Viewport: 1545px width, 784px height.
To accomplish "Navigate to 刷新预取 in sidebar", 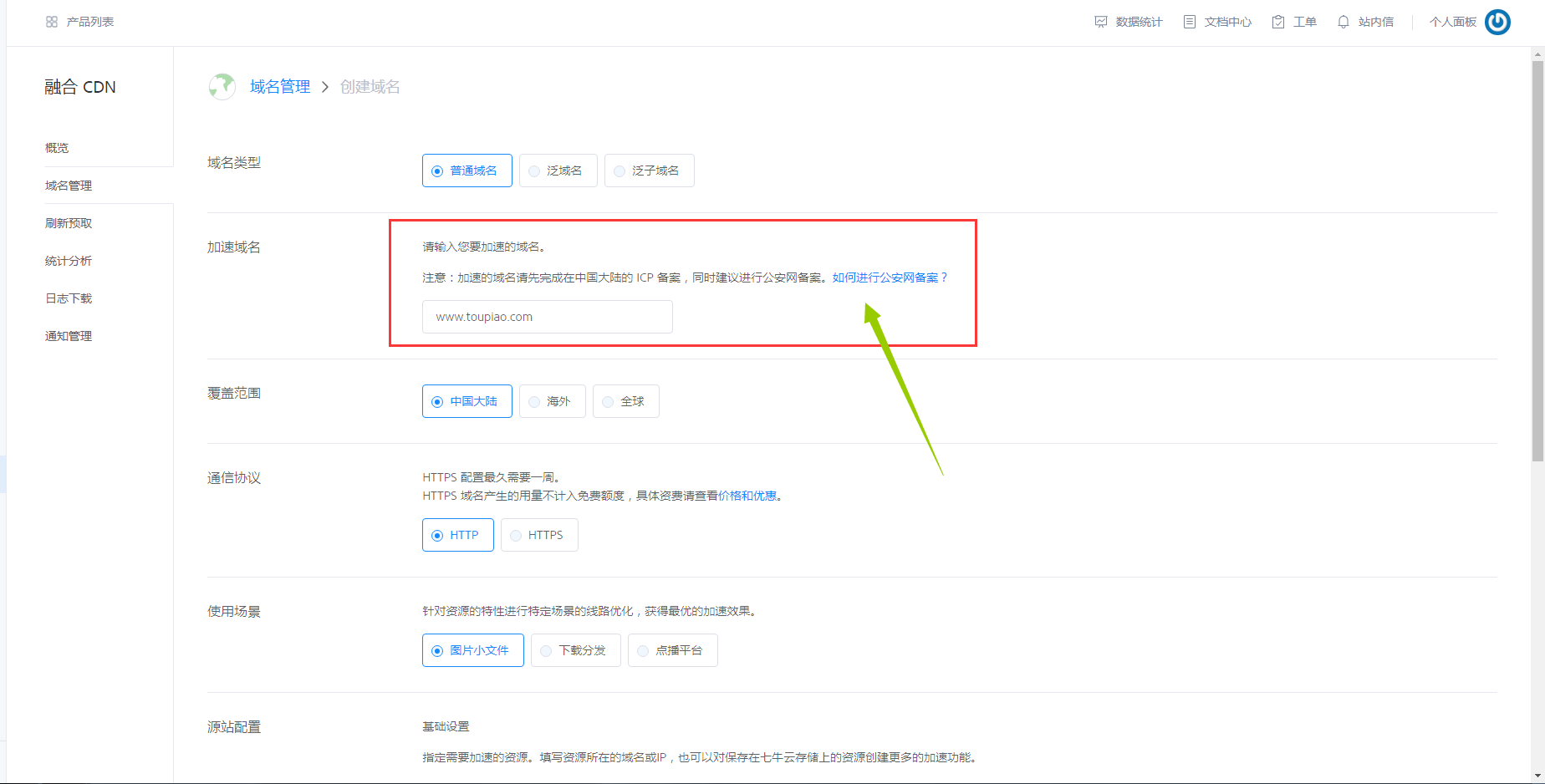I will pyautogui.click(x=68, y=222).
